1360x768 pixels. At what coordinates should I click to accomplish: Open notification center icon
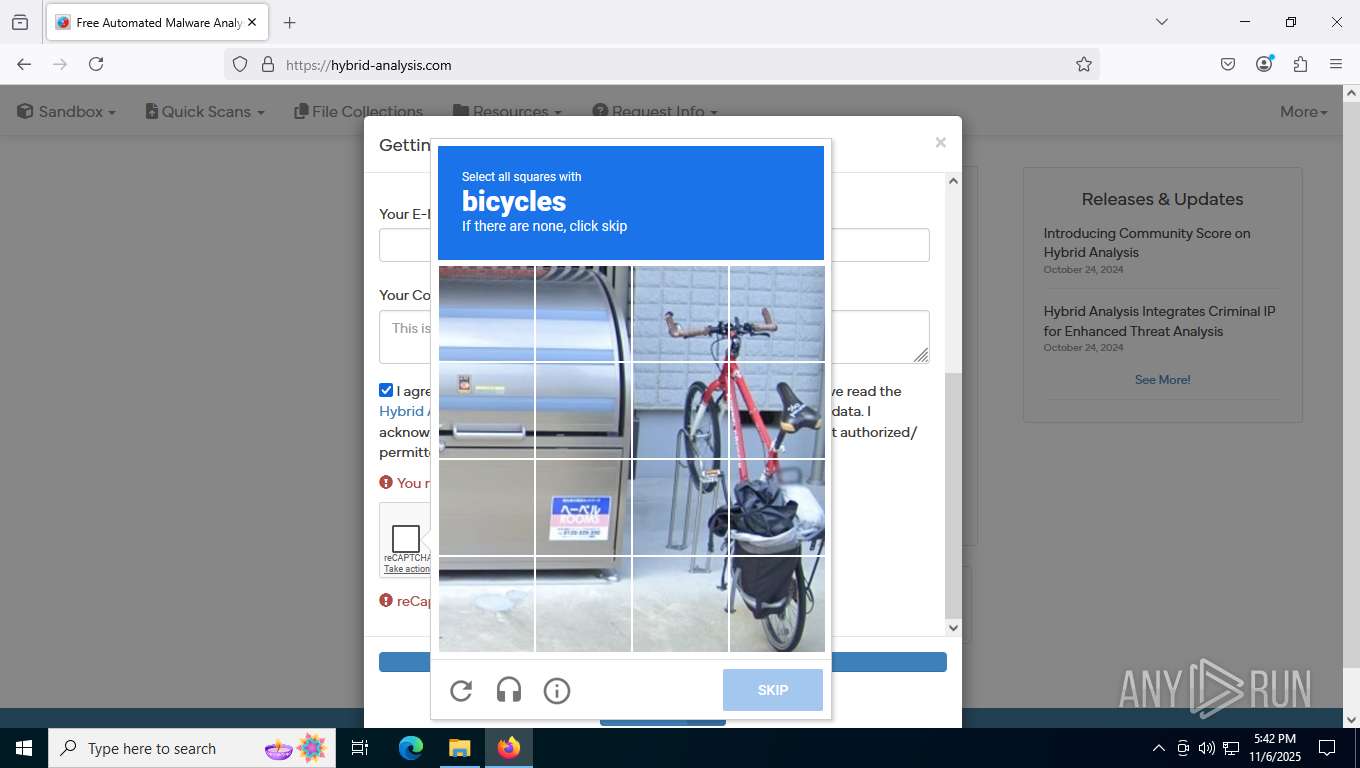pos(1327,748)
